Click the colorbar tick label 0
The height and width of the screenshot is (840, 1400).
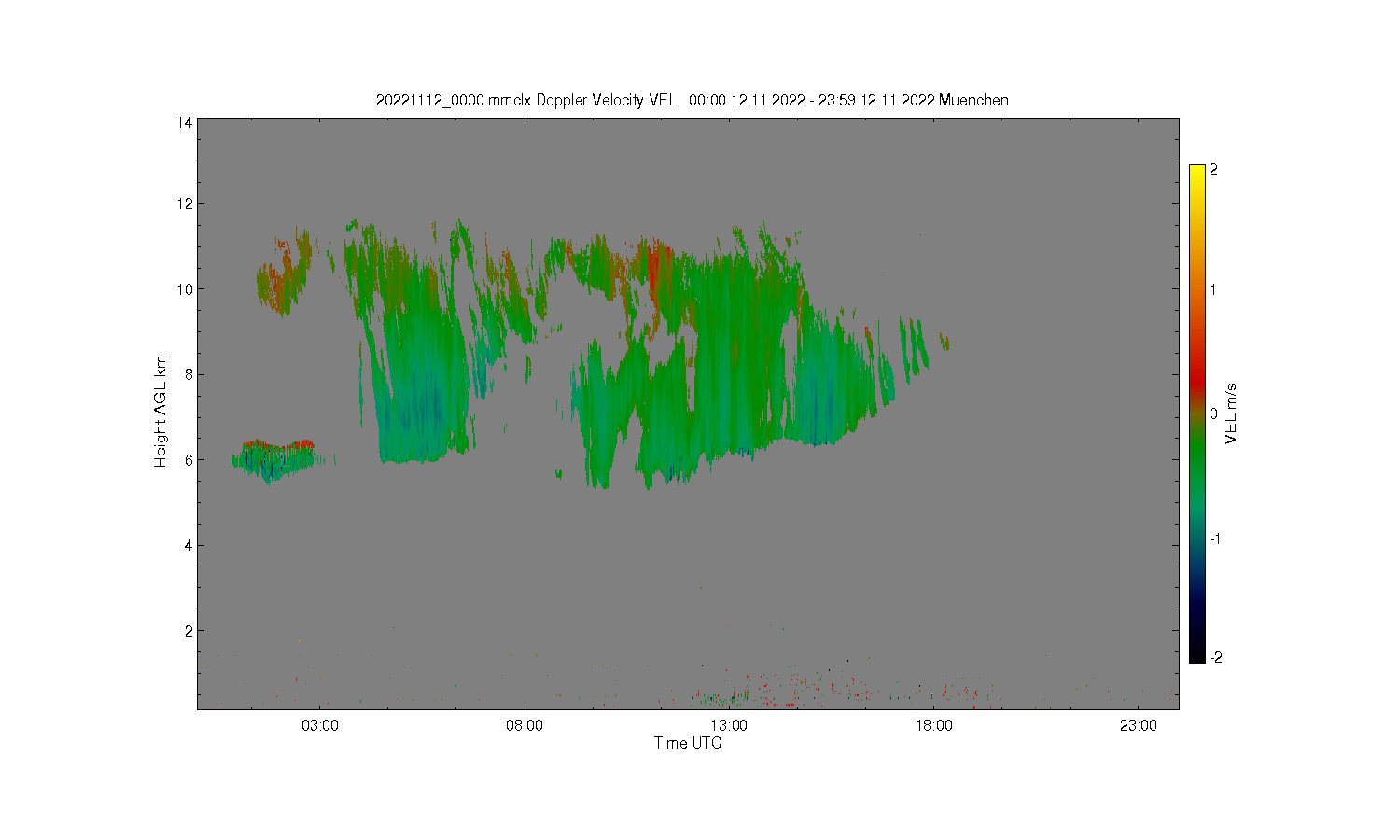pyautogui.click(x=1213, y=413)
